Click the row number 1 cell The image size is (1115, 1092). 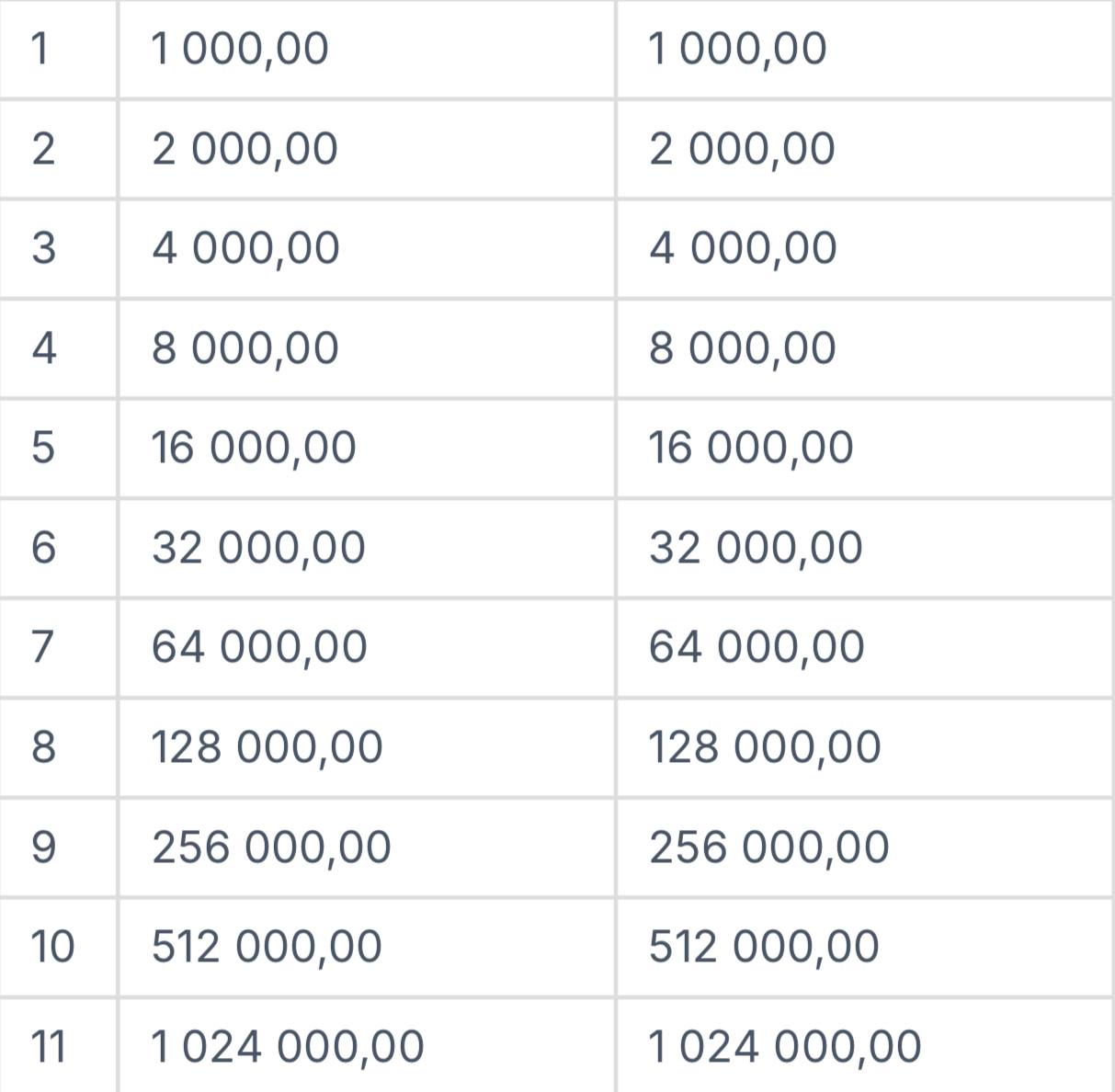click(40, 49)
